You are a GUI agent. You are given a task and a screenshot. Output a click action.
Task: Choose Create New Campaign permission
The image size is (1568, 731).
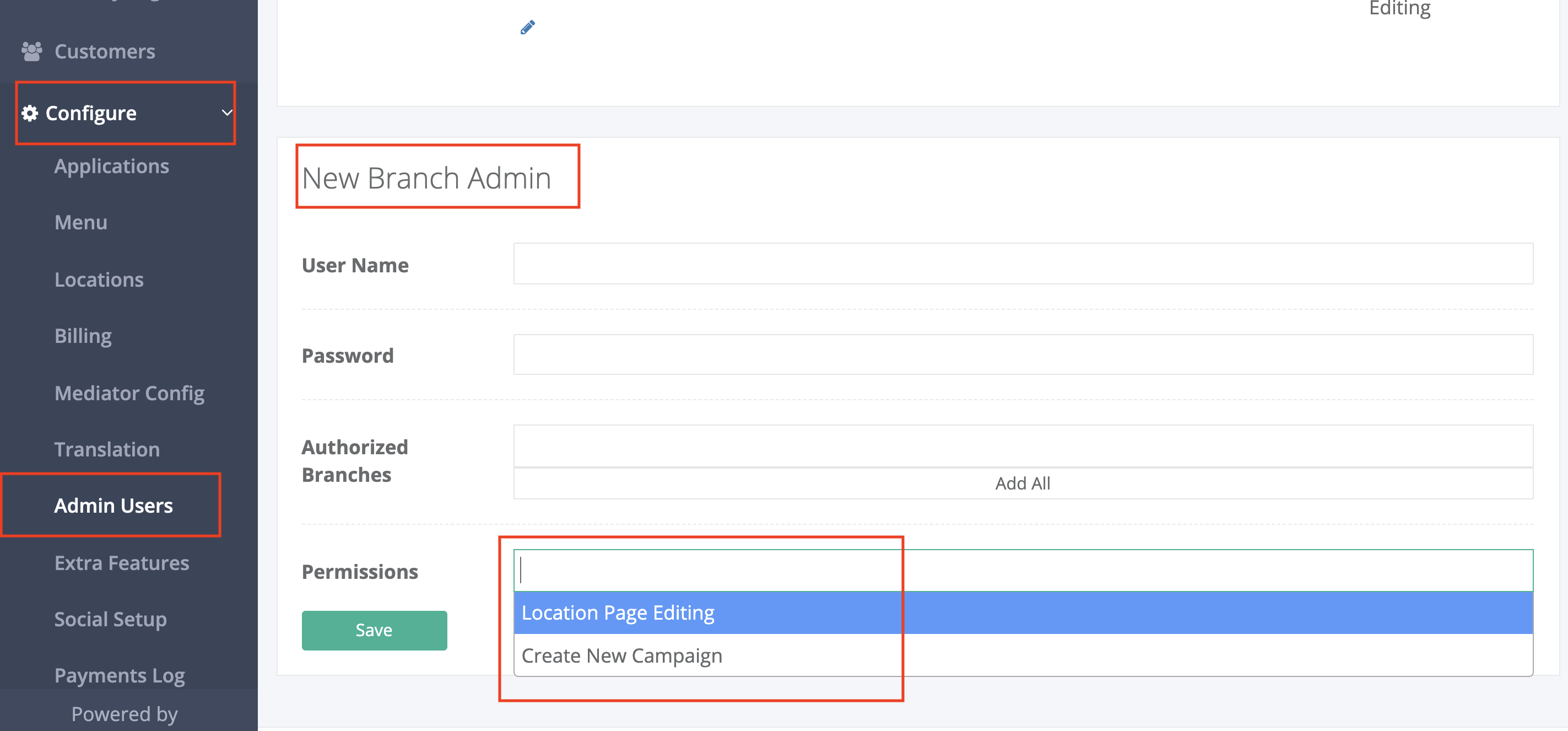(x=1023, y=655)
